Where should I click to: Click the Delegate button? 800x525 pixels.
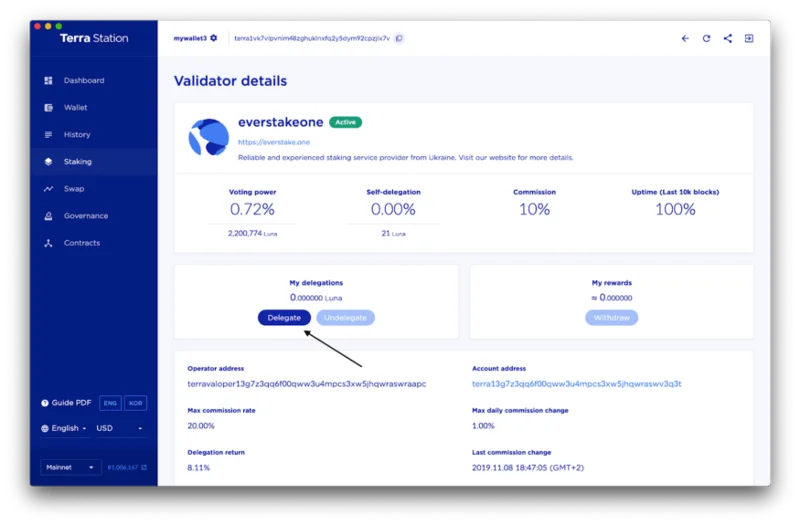coord(284,318)
